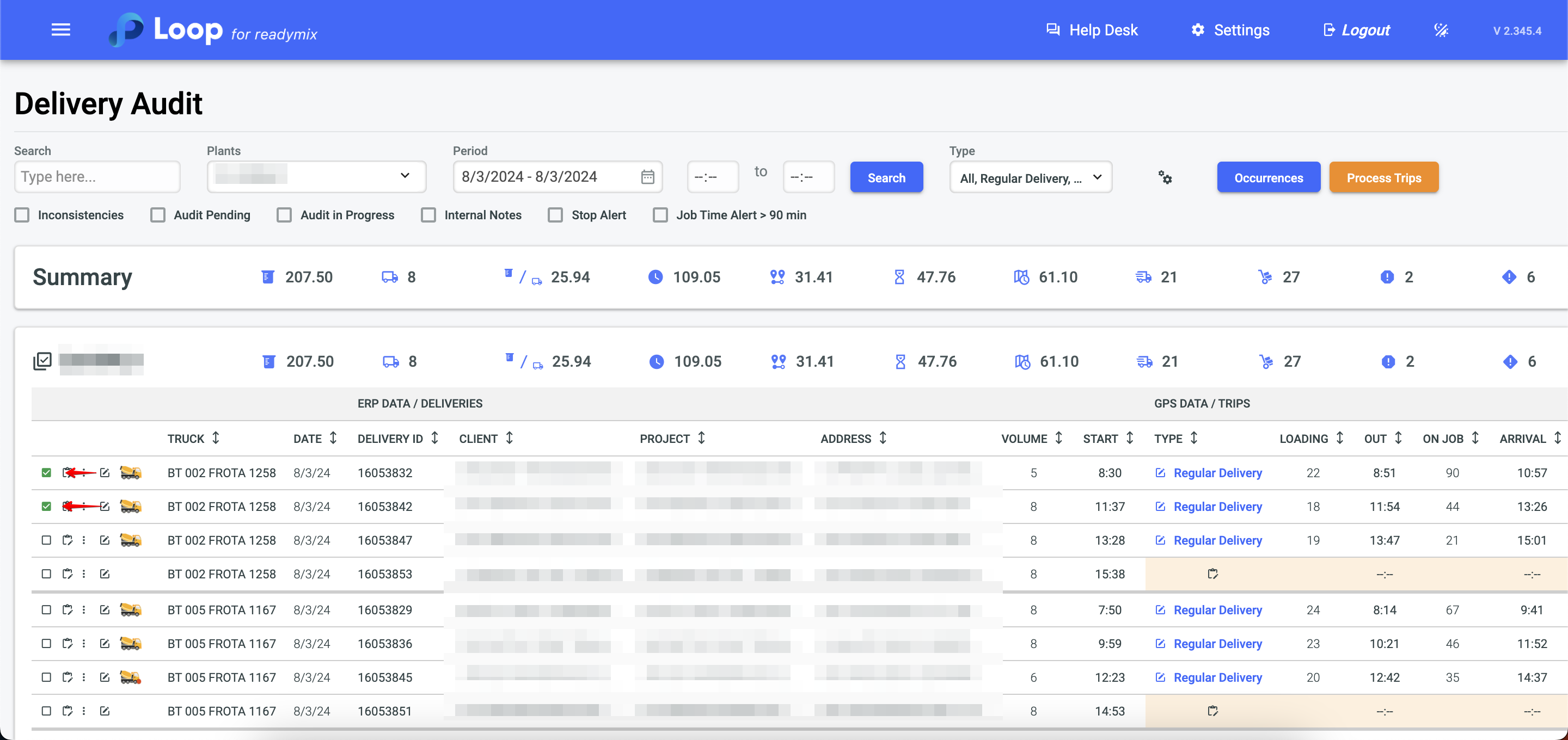This screenshot has height=740, width=1568.
Task: Open calendar picker in Period field
Action: [648, 177]
